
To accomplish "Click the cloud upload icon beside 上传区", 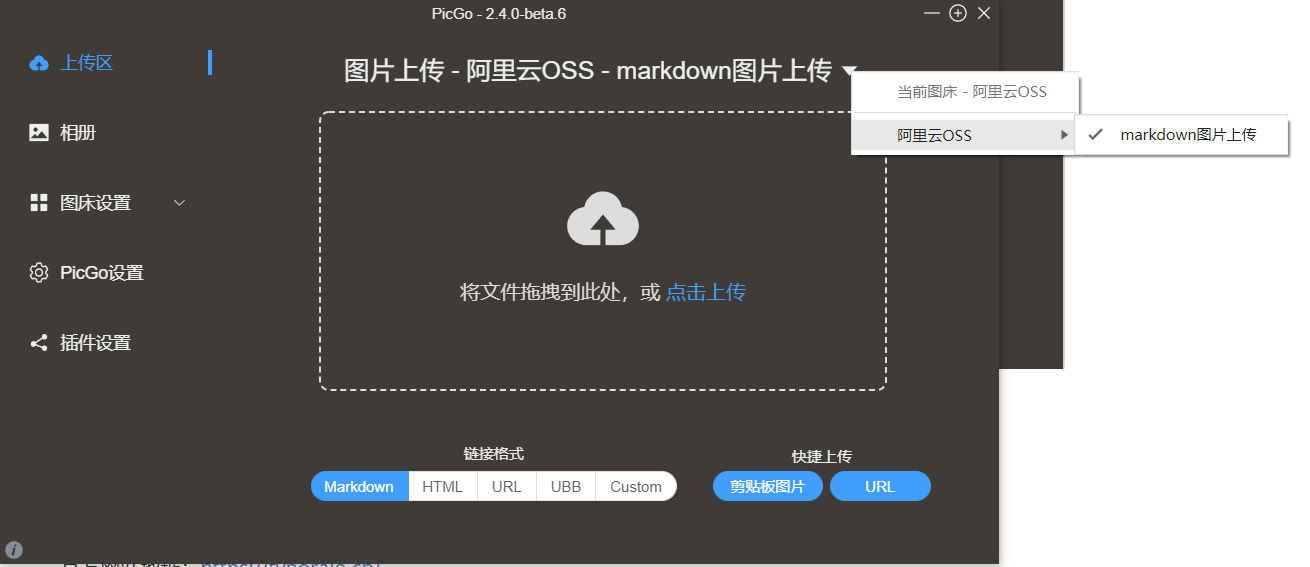I will [x=39, y=63].
